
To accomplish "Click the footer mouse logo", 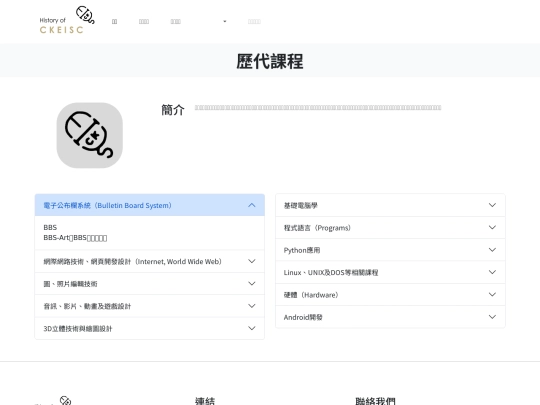I will tap(65, 401).
